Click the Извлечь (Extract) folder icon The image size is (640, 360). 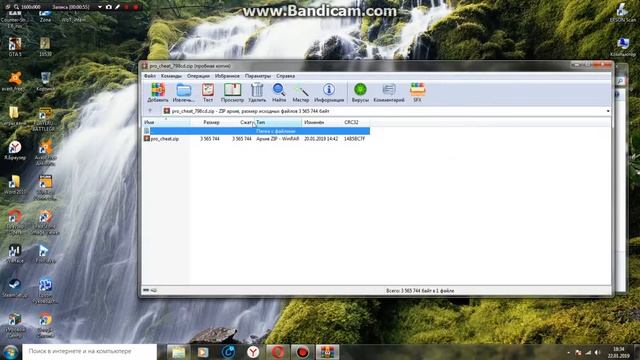[x=184, y=92]
